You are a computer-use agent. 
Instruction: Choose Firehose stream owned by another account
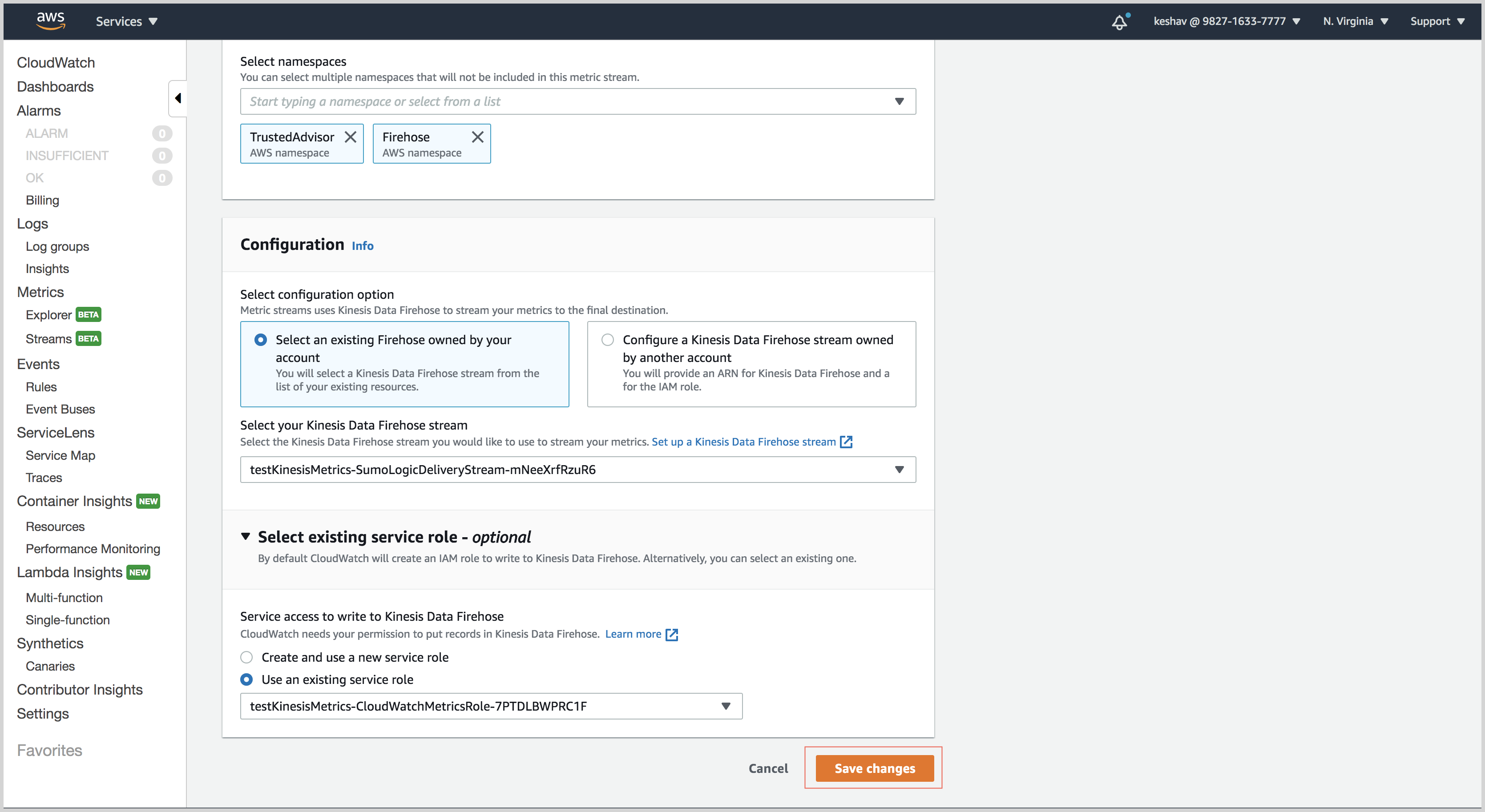(x=608, y=340)
